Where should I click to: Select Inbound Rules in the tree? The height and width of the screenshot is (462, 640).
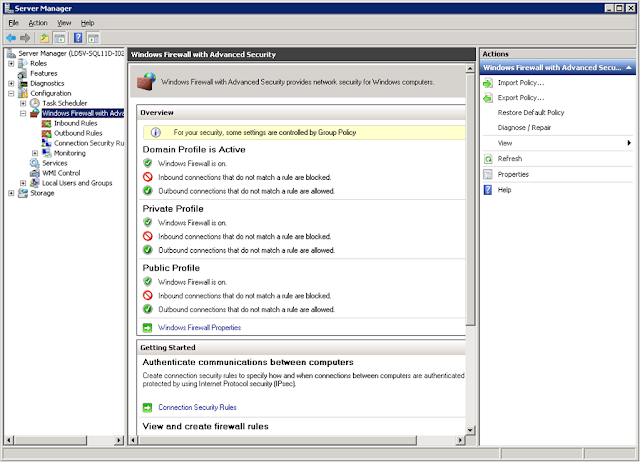(x=76, y=123)
